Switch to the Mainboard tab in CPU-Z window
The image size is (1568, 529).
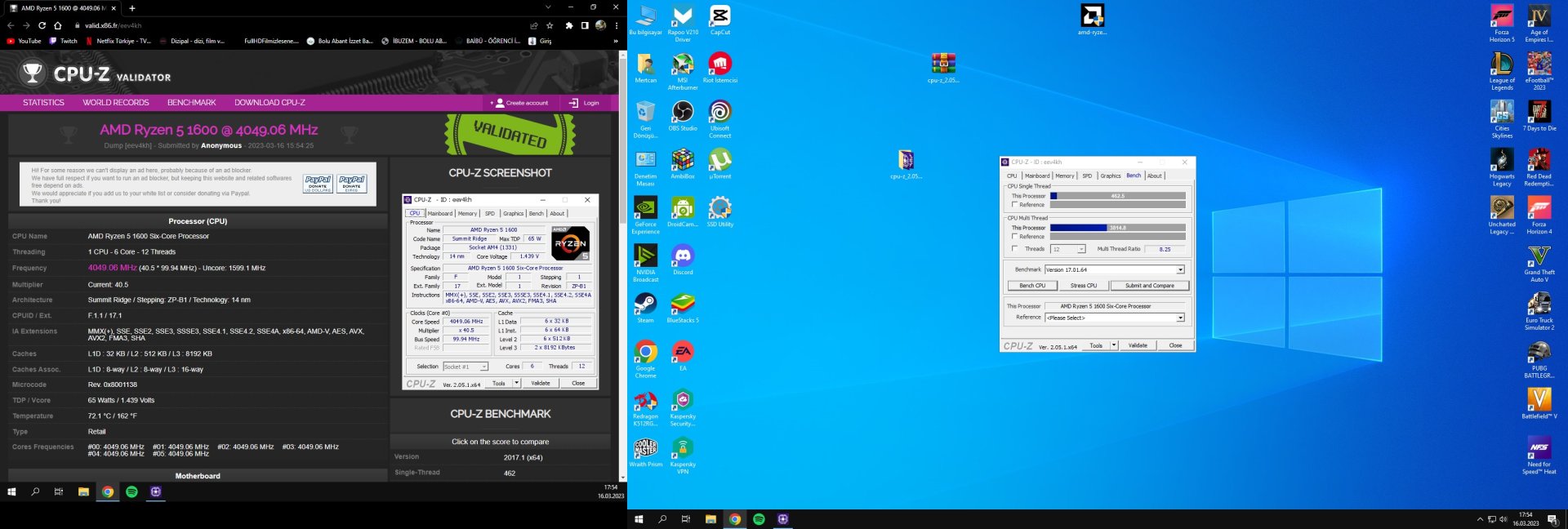pyautogui.click(x=1037, y=176)
